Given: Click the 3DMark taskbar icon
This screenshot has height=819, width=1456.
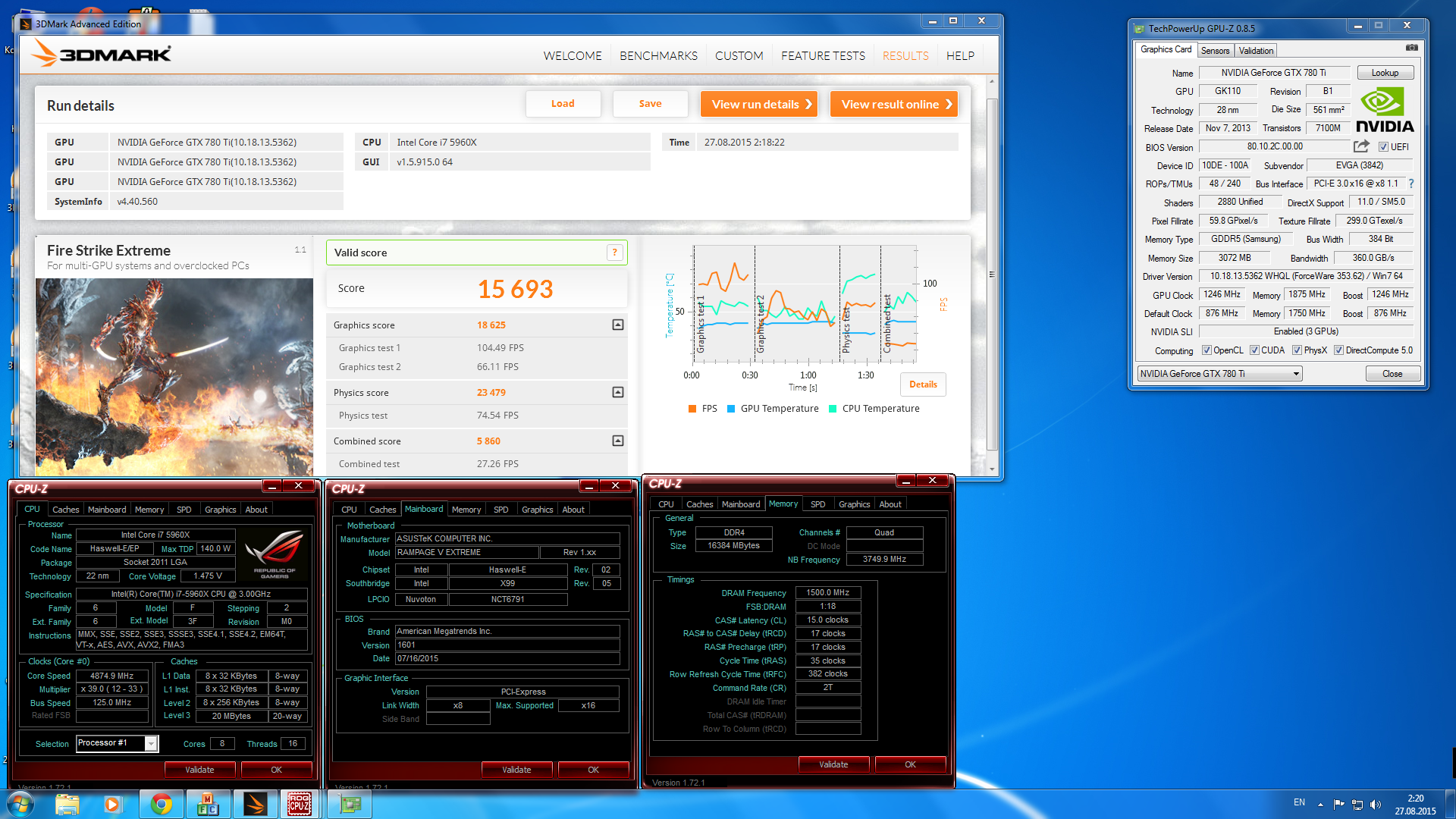Looking at the screenshot, I should click(x=255, y=804).
